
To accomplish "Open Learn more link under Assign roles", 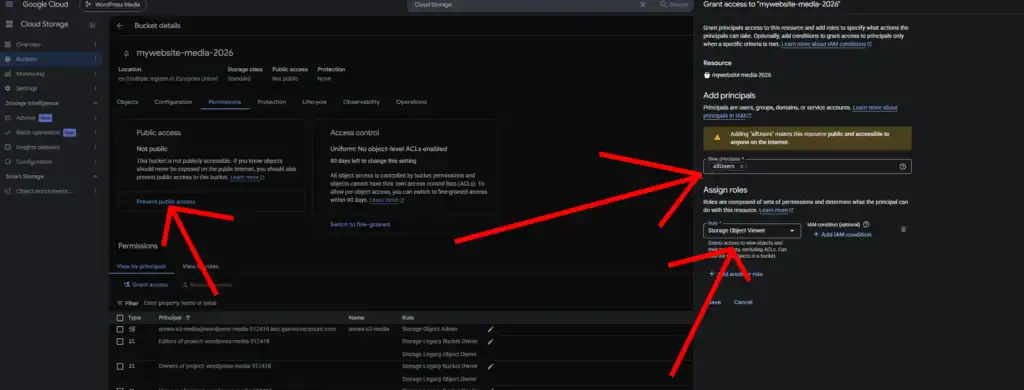I will (776, 210).
